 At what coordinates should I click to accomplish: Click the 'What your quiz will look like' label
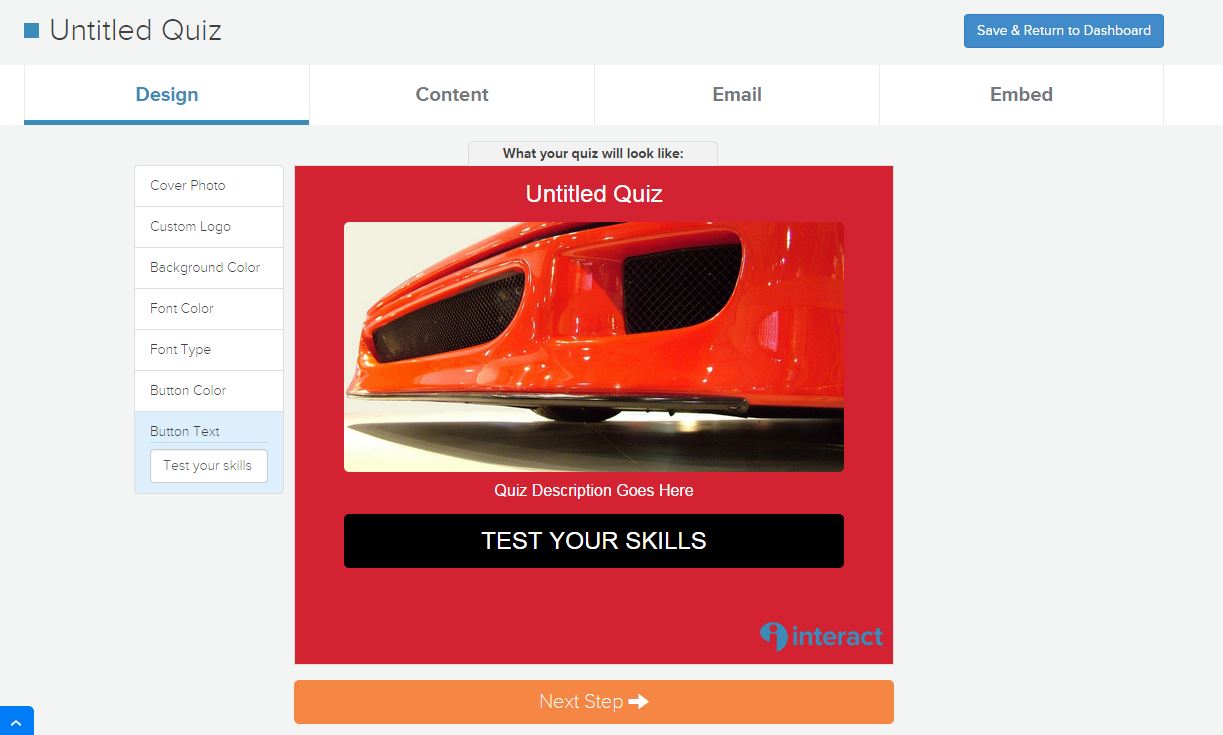click(593, 154)
